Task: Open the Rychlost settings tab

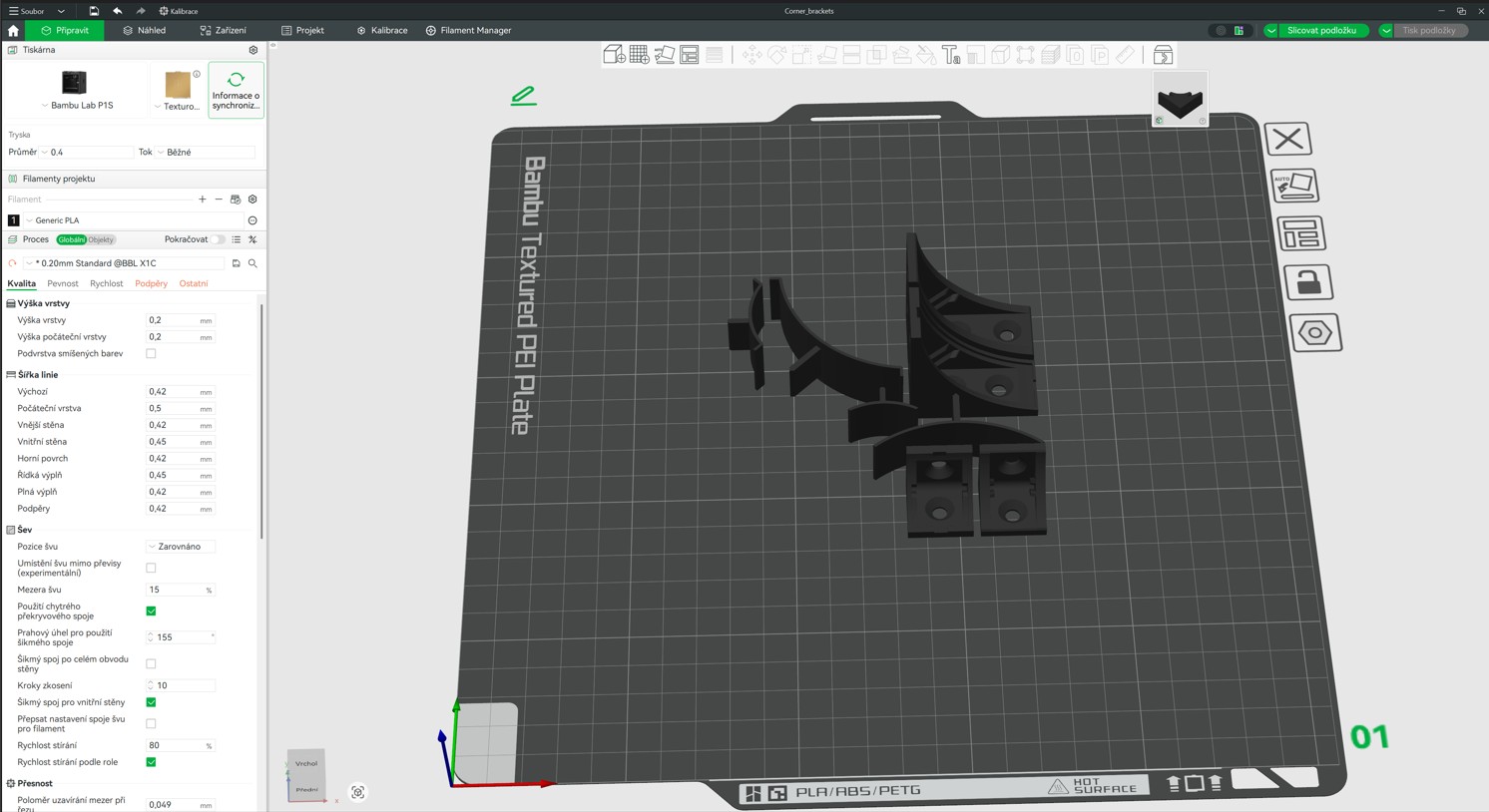Action: [x=106, y=283]
